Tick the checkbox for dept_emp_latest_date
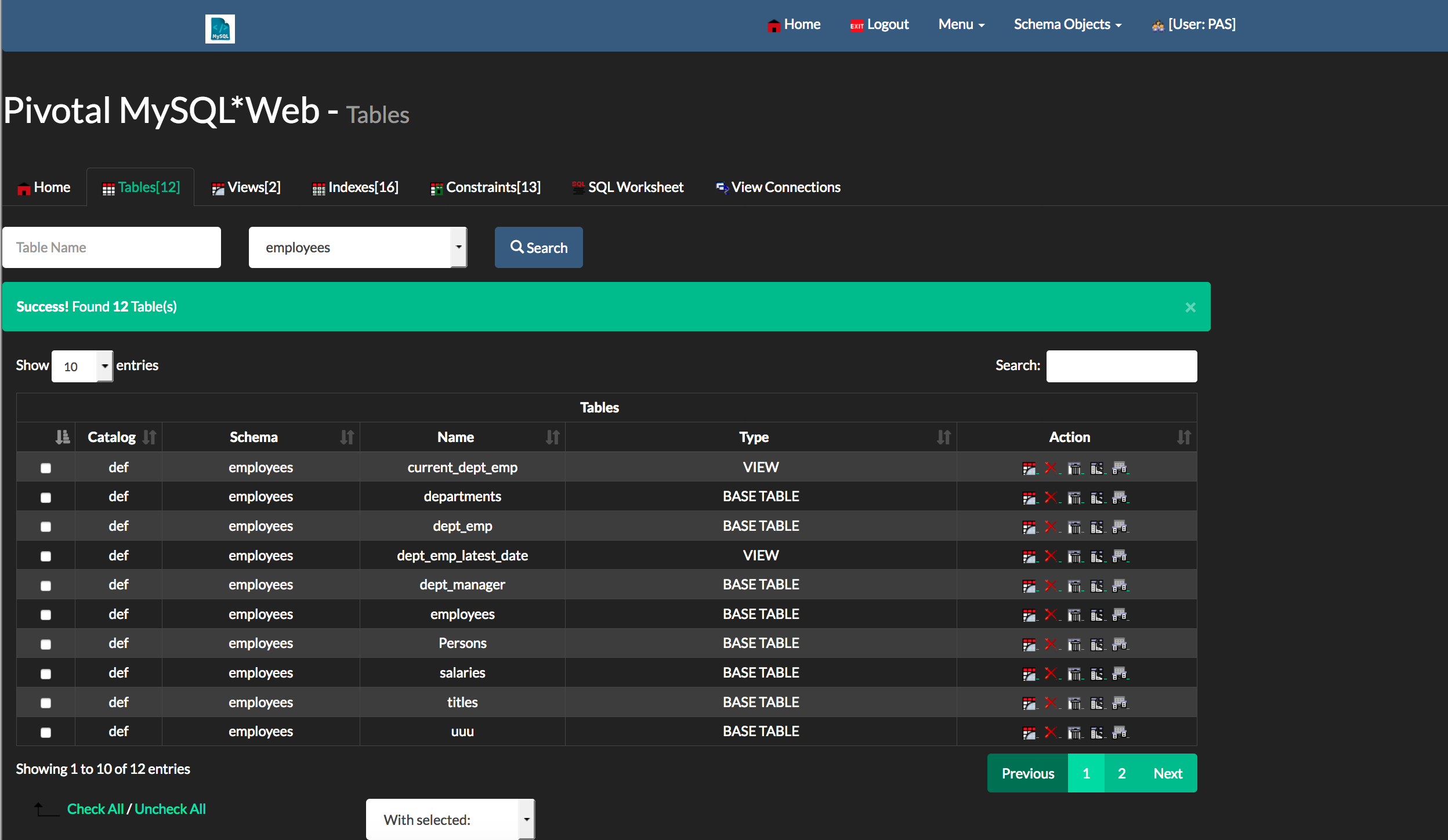Viewport: 1448px width, 840px height. 46,556
